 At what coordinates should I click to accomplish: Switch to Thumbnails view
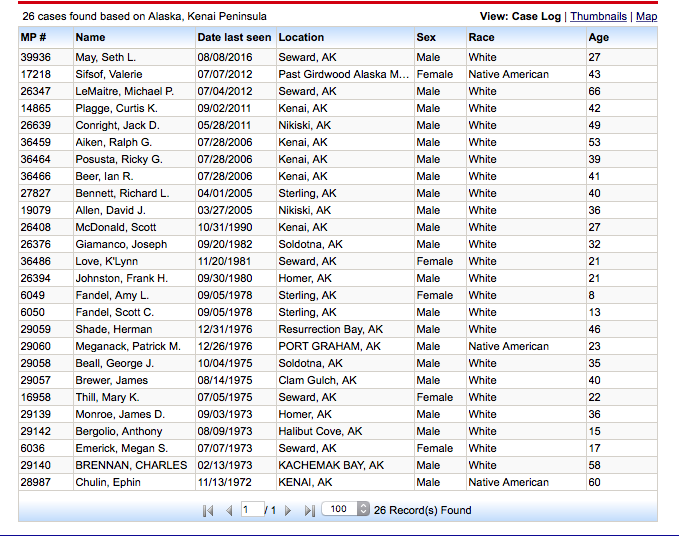(x=598, y=16)
